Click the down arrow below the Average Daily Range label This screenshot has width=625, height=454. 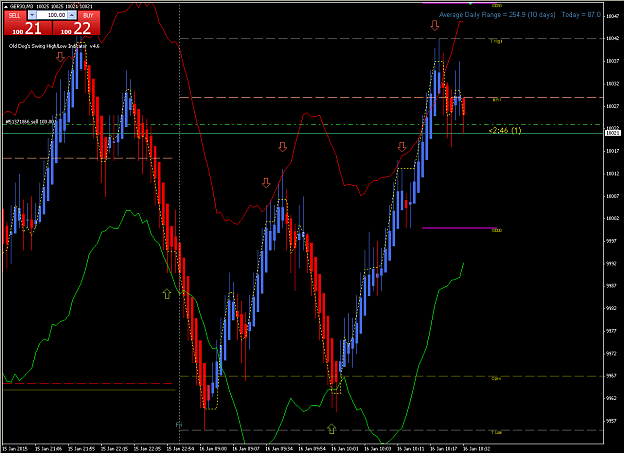click(435, 26)
